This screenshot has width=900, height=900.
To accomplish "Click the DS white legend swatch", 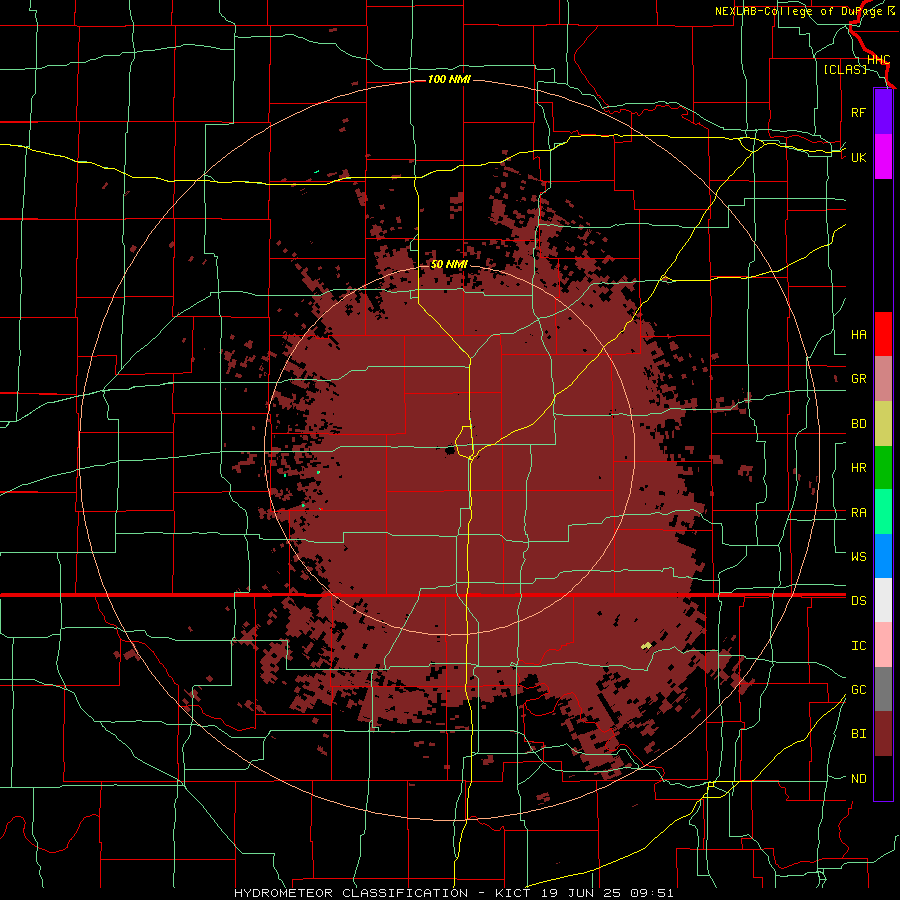I will coord(883,600).
